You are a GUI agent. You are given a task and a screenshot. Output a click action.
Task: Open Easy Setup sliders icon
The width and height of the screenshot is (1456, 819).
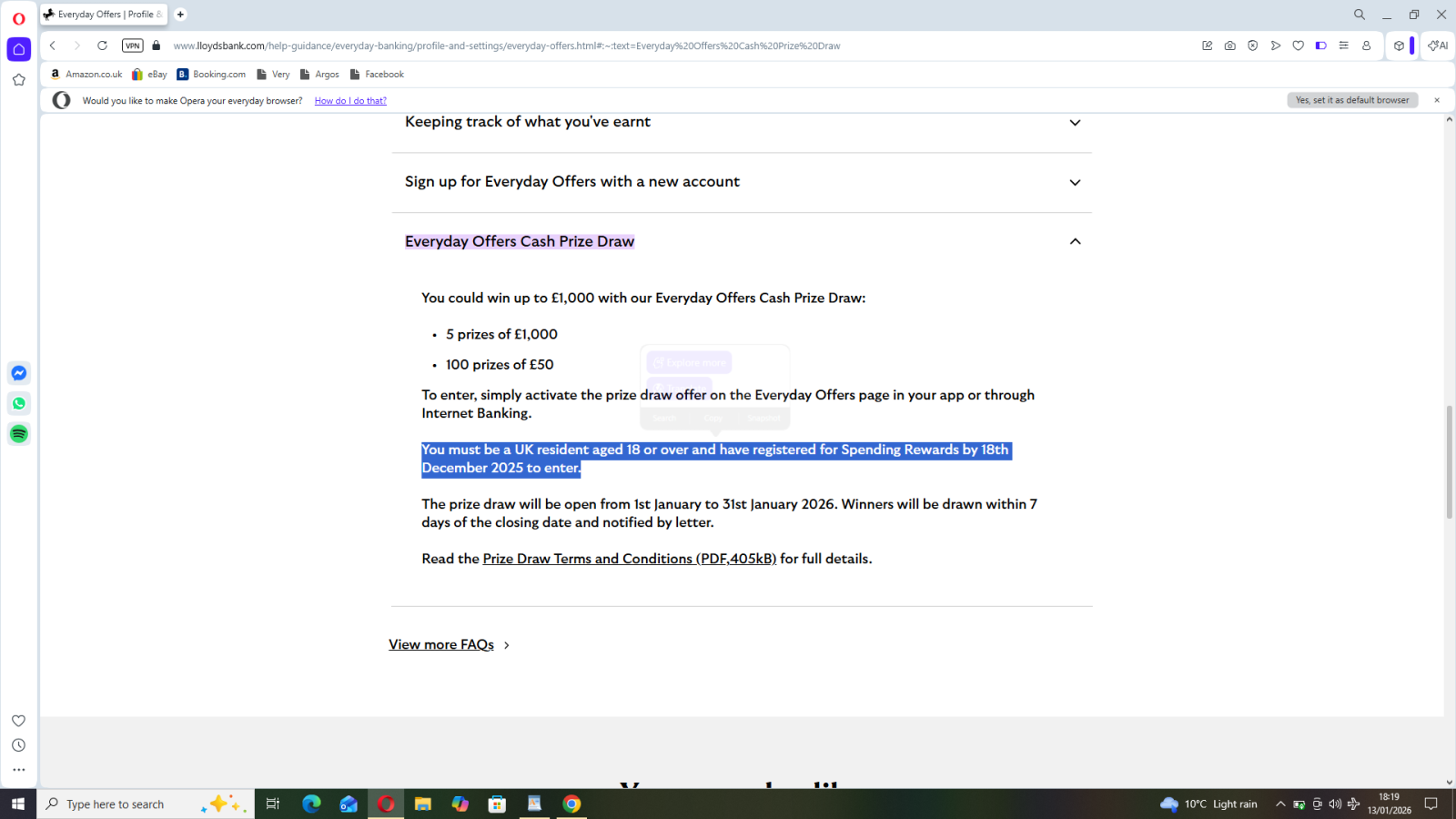click(1343, 45)
